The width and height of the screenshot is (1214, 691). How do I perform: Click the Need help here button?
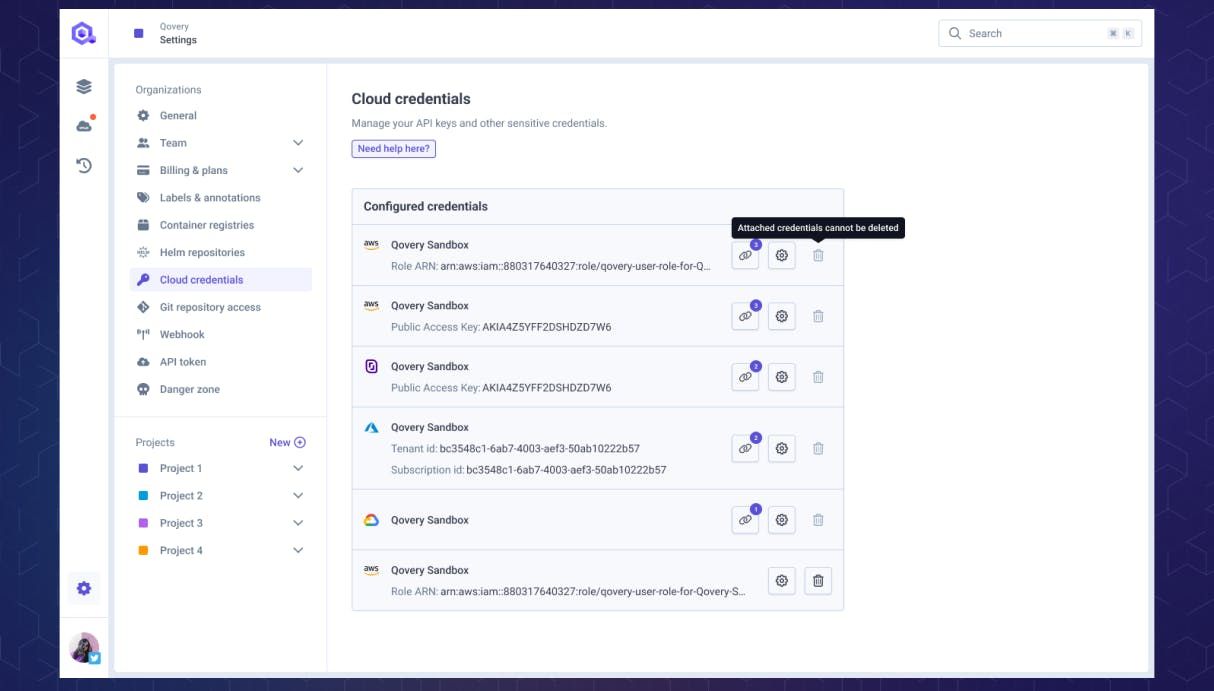click(393, 148)
